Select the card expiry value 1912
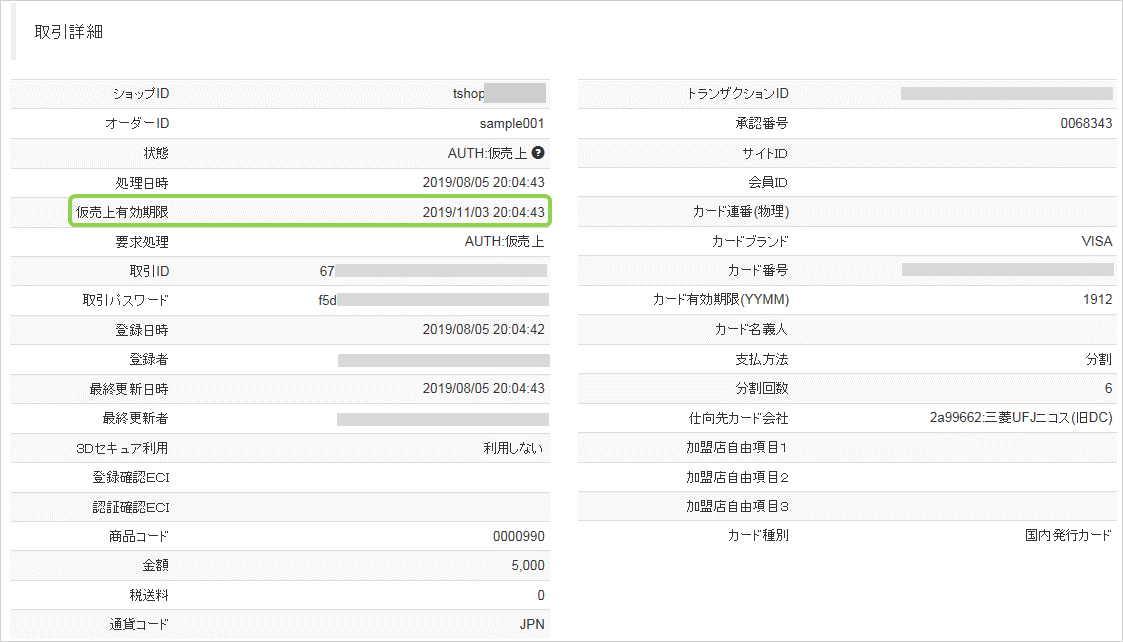 (x=1098, y=300)
